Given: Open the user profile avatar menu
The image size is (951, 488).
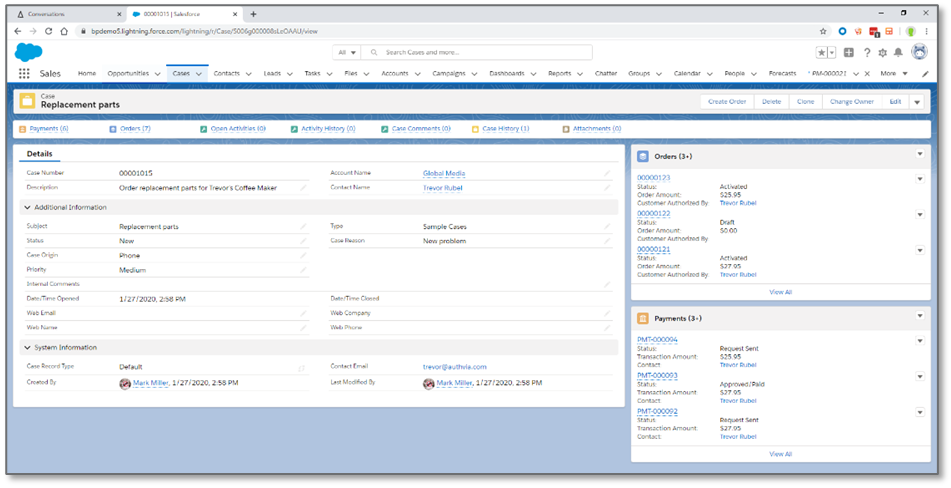Looking at the screenshot, I should point(920,52).
